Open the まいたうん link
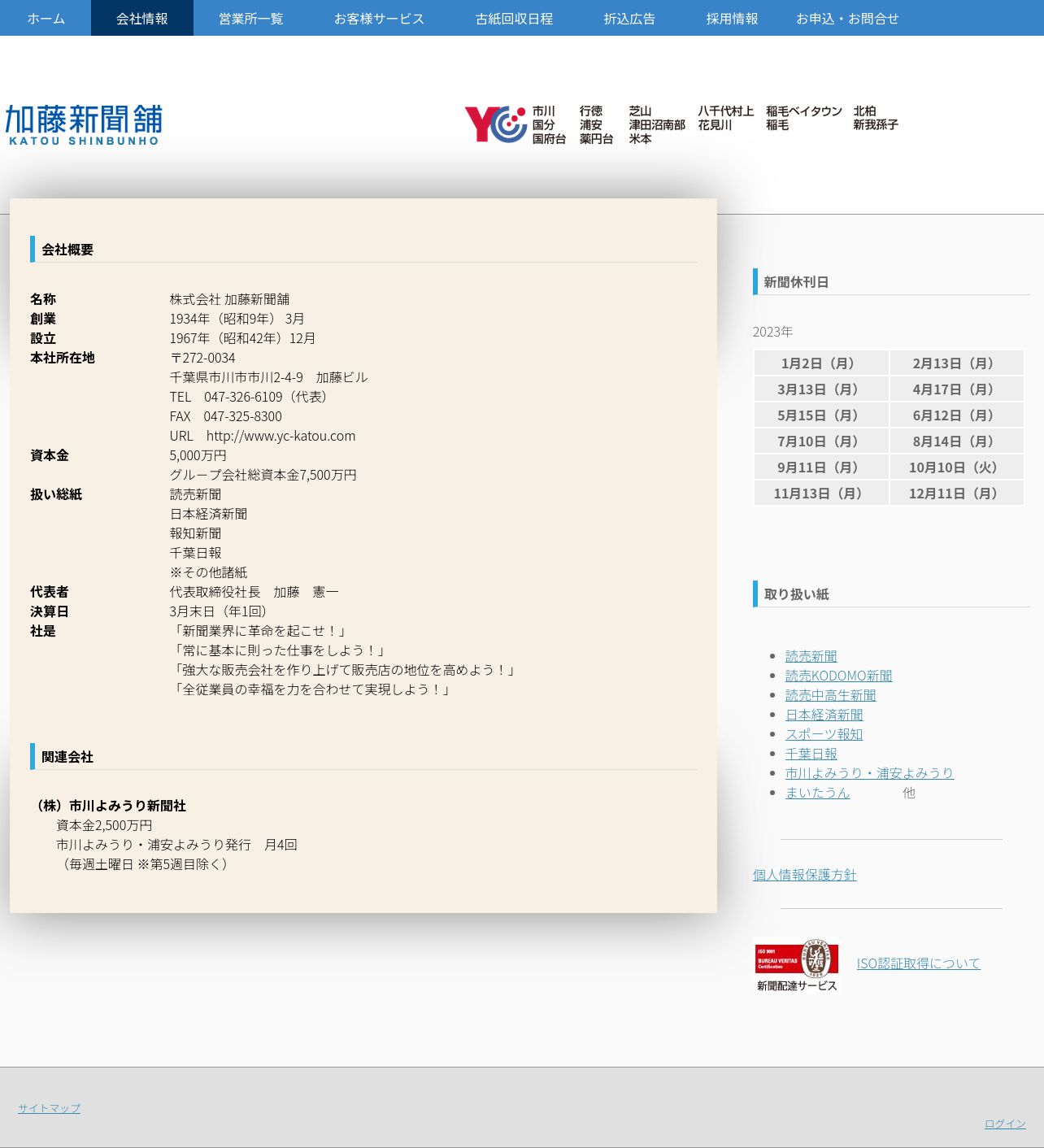The height and width of the screenshot is (1148, 1044). 817,793
